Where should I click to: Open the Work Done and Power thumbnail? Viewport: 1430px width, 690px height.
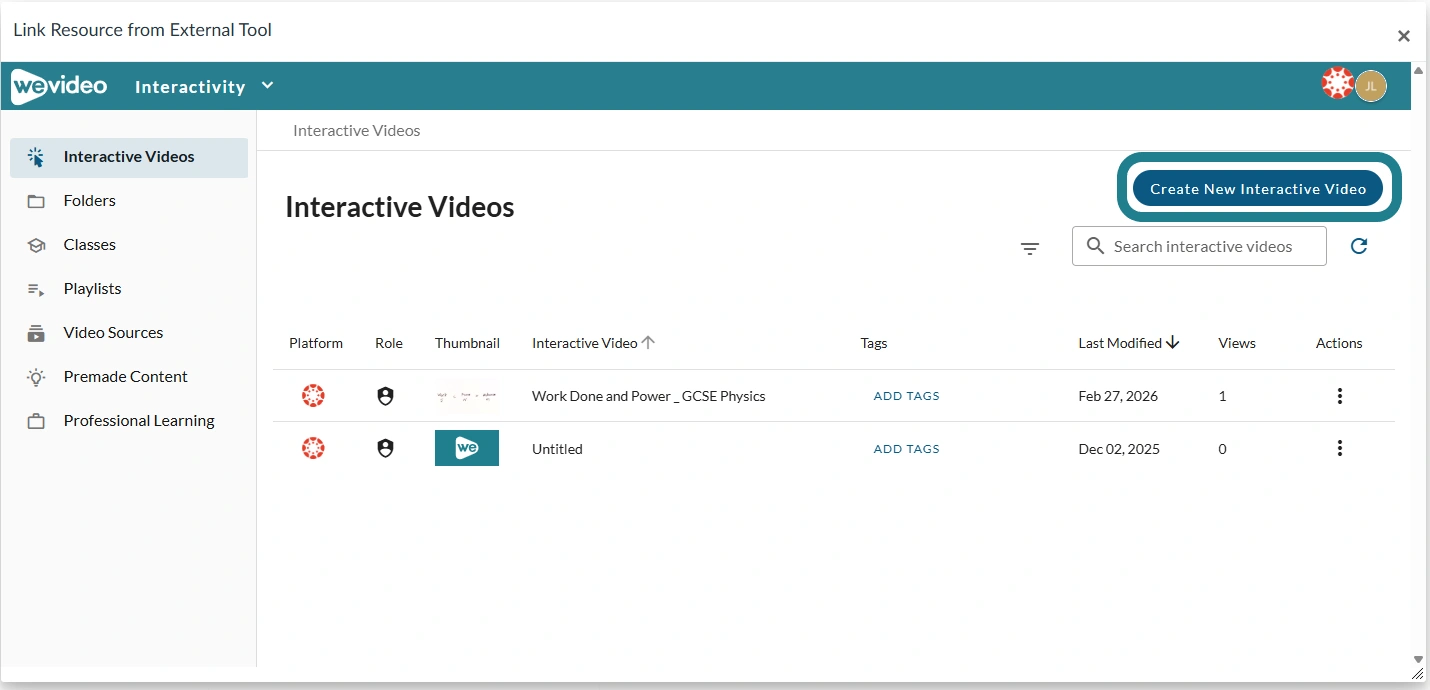coord(467,396)
